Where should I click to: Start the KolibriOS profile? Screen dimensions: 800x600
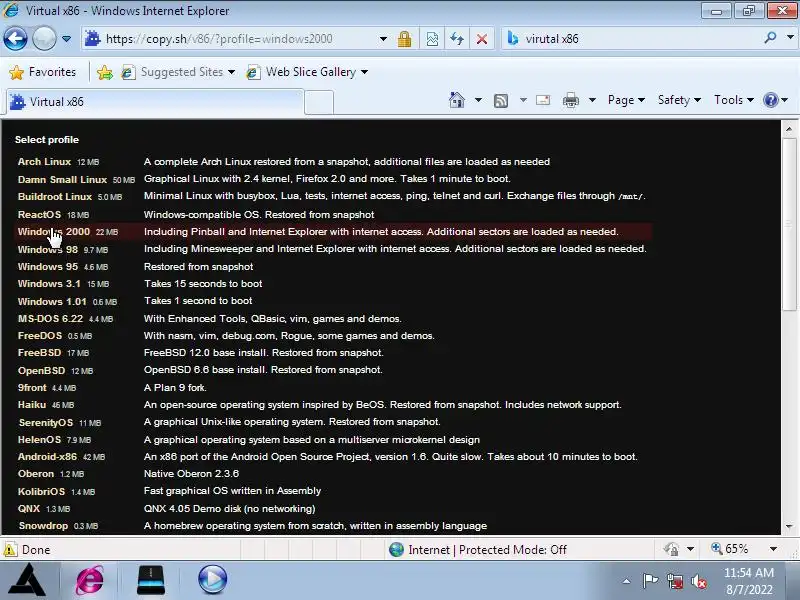point(41,491)
